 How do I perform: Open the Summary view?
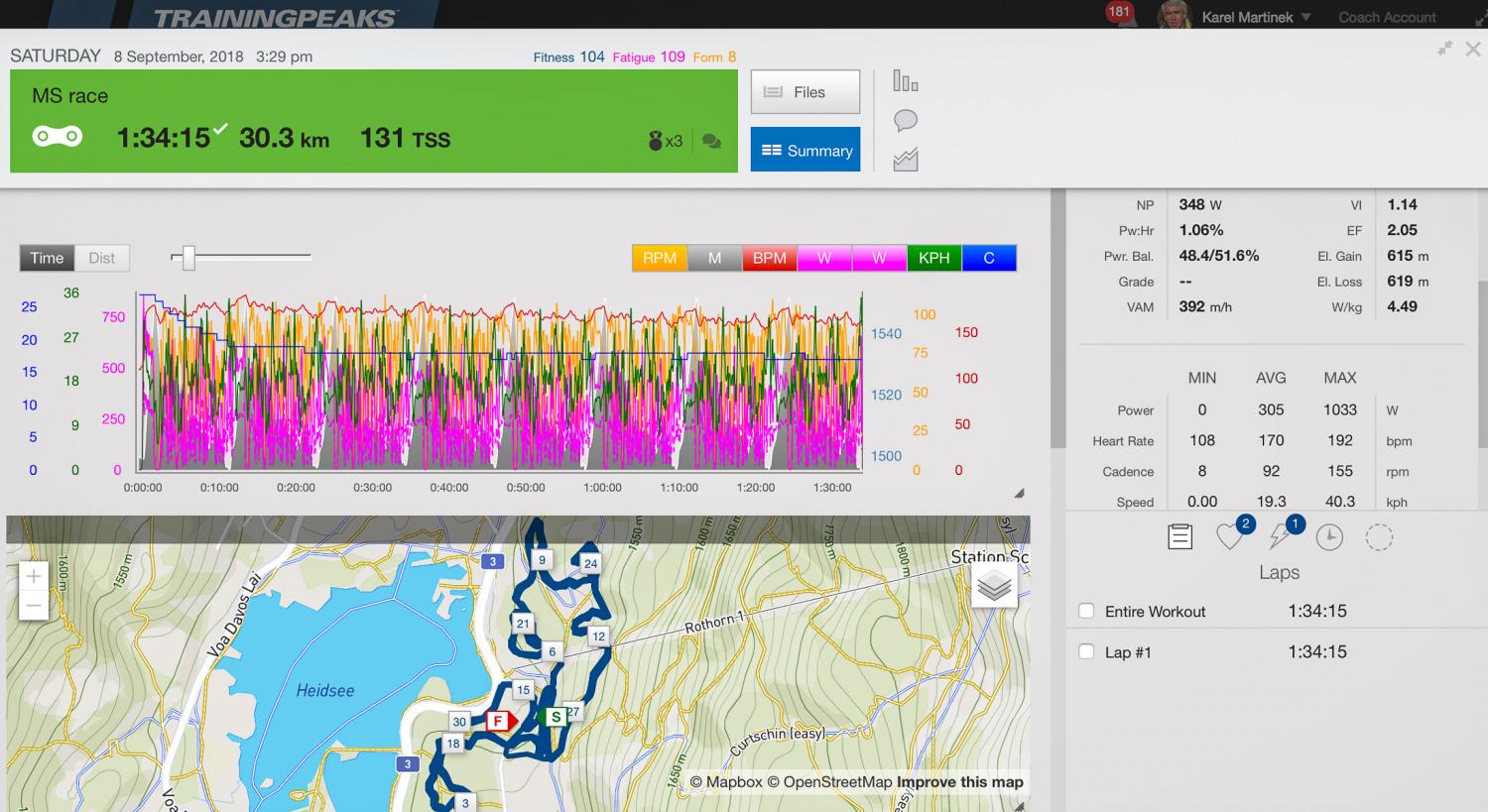click(x=805, y=150)
